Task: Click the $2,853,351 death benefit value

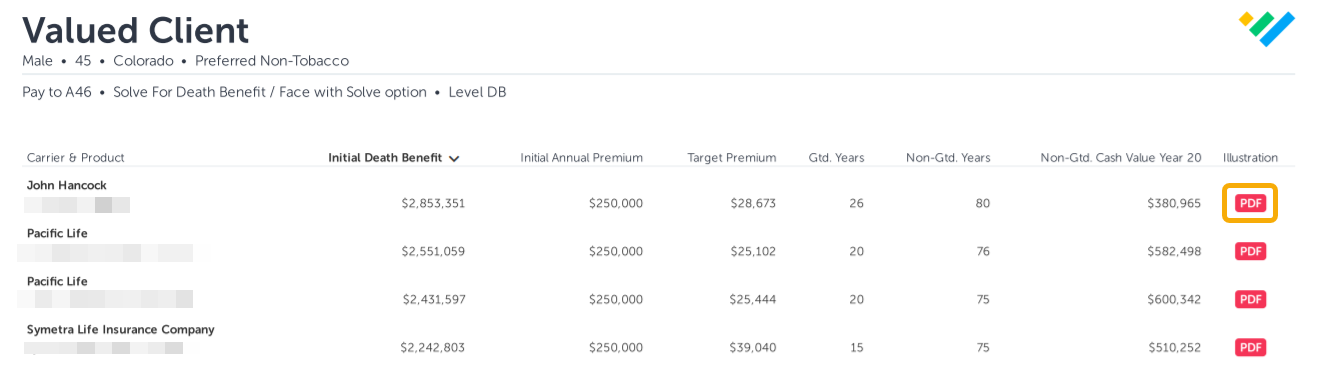Action: pyautogui.click(x=433, y=203)
